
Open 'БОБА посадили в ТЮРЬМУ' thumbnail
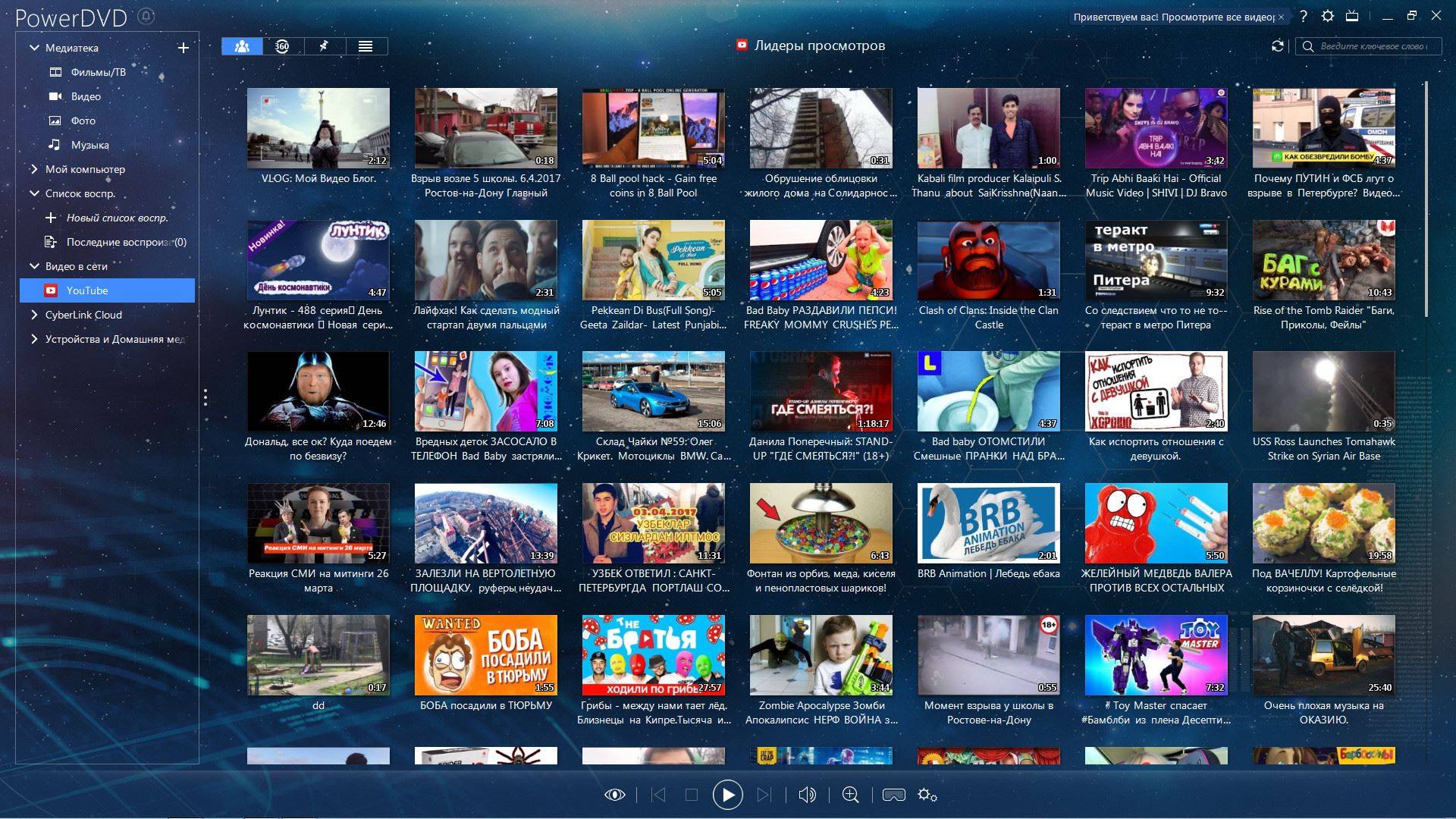pyautogui.click(x=486, y=655)
